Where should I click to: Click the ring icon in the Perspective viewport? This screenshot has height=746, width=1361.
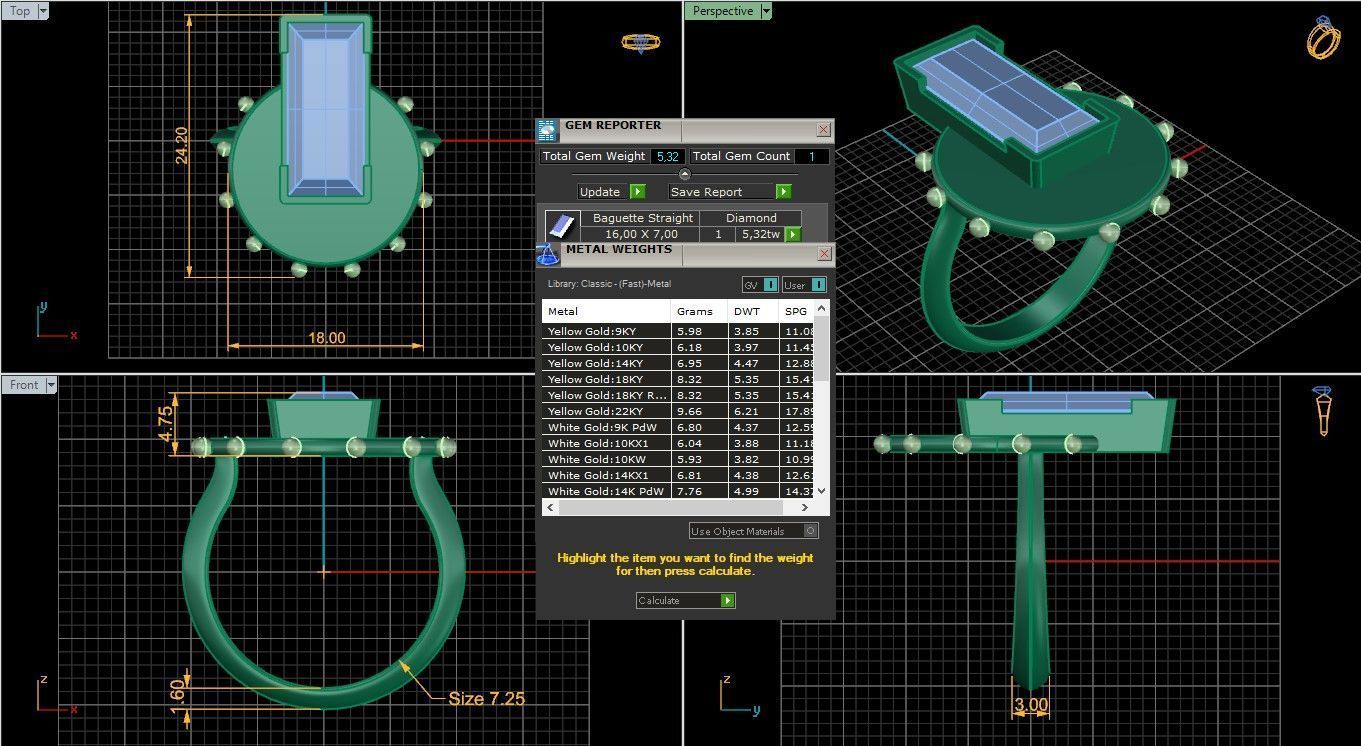click(x=1323, y=38)
